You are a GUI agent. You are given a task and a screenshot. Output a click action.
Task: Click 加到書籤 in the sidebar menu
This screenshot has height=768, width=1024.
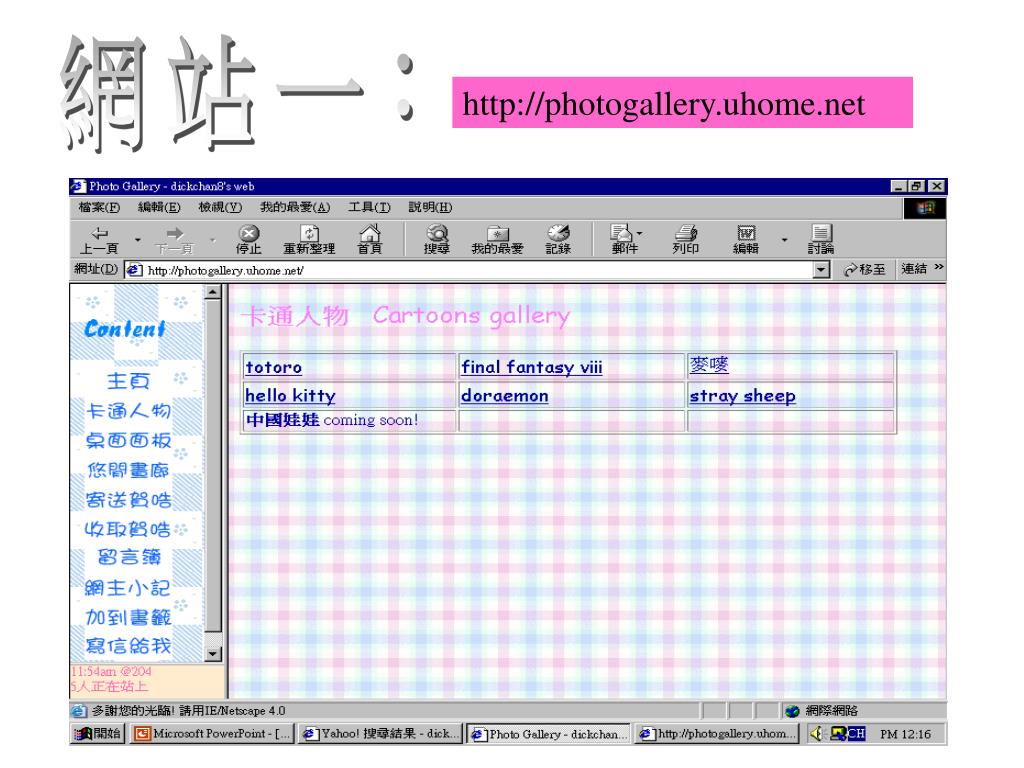point(129,617)
